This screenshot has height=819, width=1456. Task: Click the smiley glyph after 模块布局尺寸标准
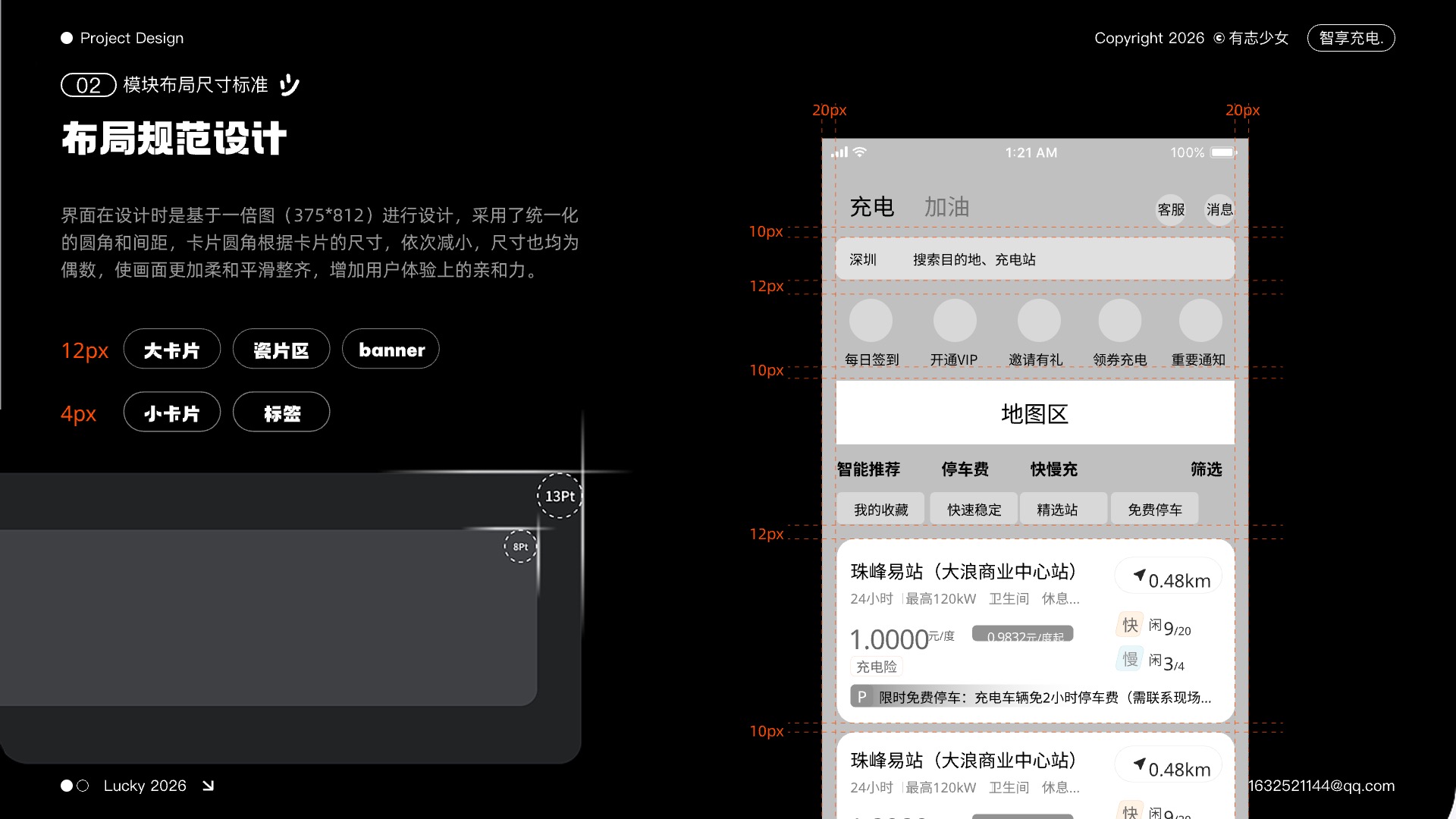click(290, 85)
